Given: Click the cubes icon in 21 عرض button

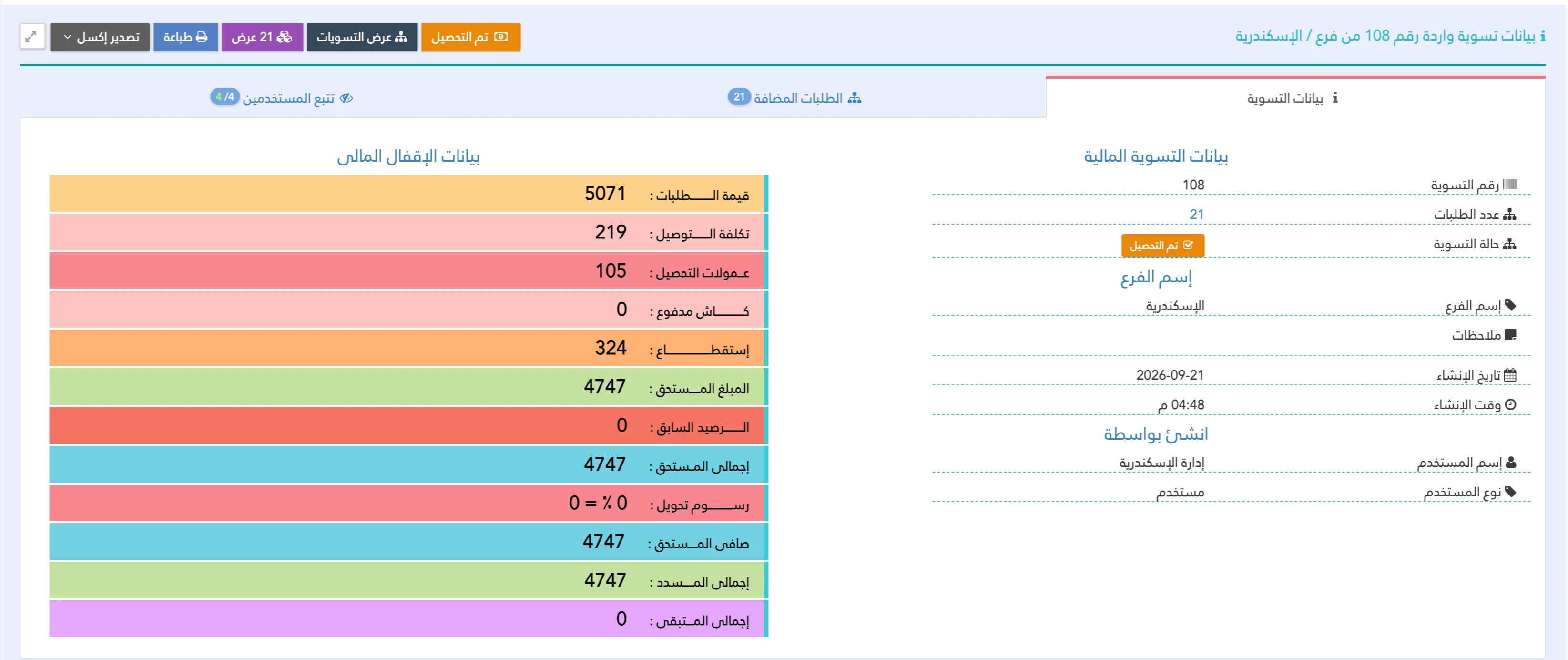Looking at the screenshot, I should click(x=284, y=37).
